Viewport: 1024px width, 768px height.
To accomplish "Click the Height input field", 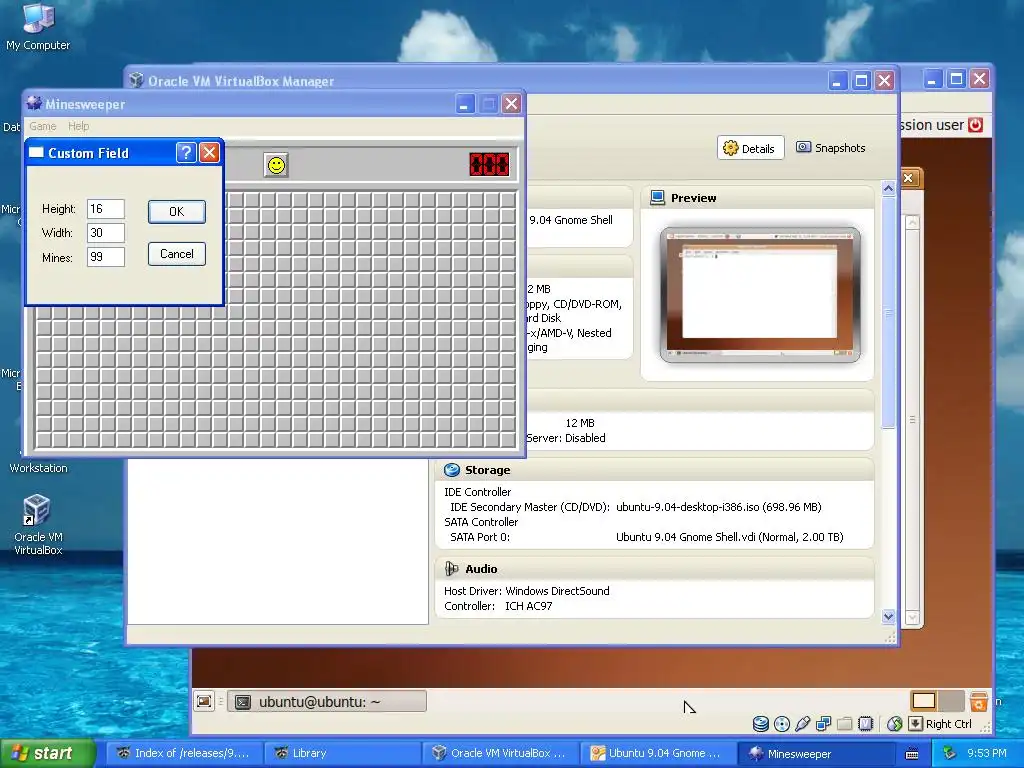I will click(106, 209).
